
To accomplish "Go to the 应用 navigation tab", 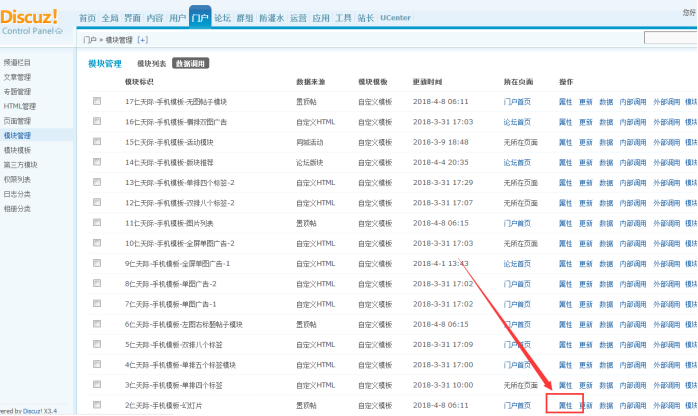I will pos(321,18).
